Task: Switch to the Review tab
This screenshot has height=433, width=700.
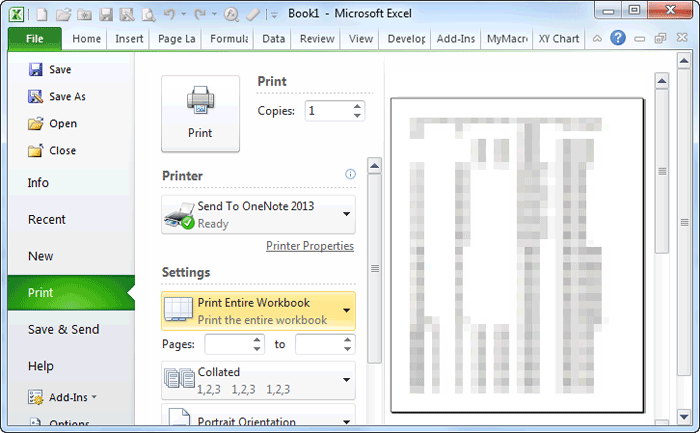Action: [317, 39]
